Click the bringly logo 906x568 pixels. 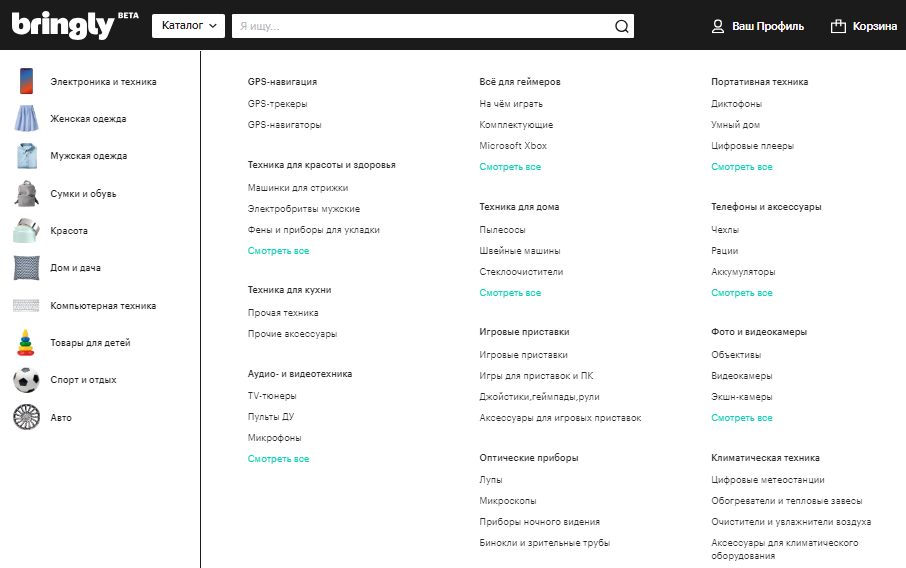[75, 25]
